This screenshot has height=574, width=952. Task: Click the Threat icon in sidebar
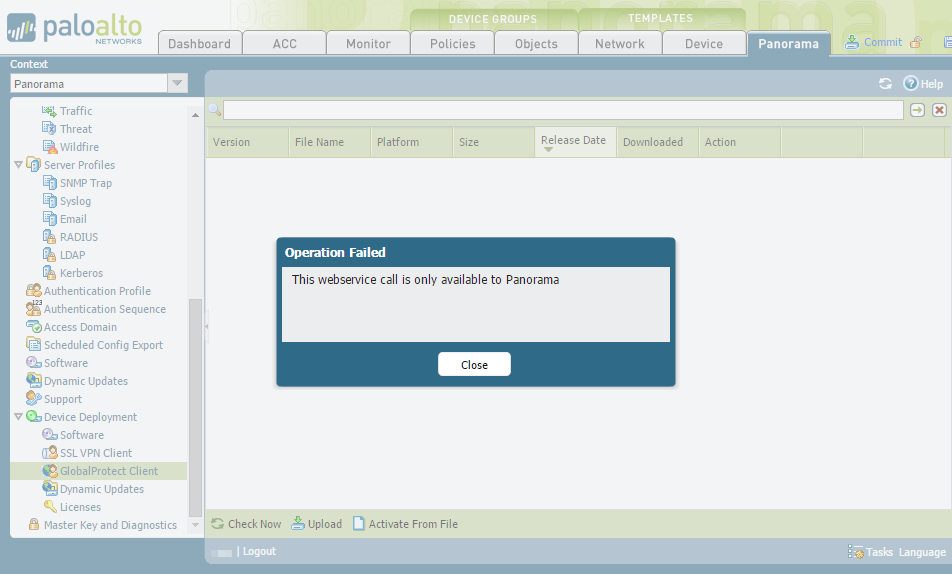[49, 128]
